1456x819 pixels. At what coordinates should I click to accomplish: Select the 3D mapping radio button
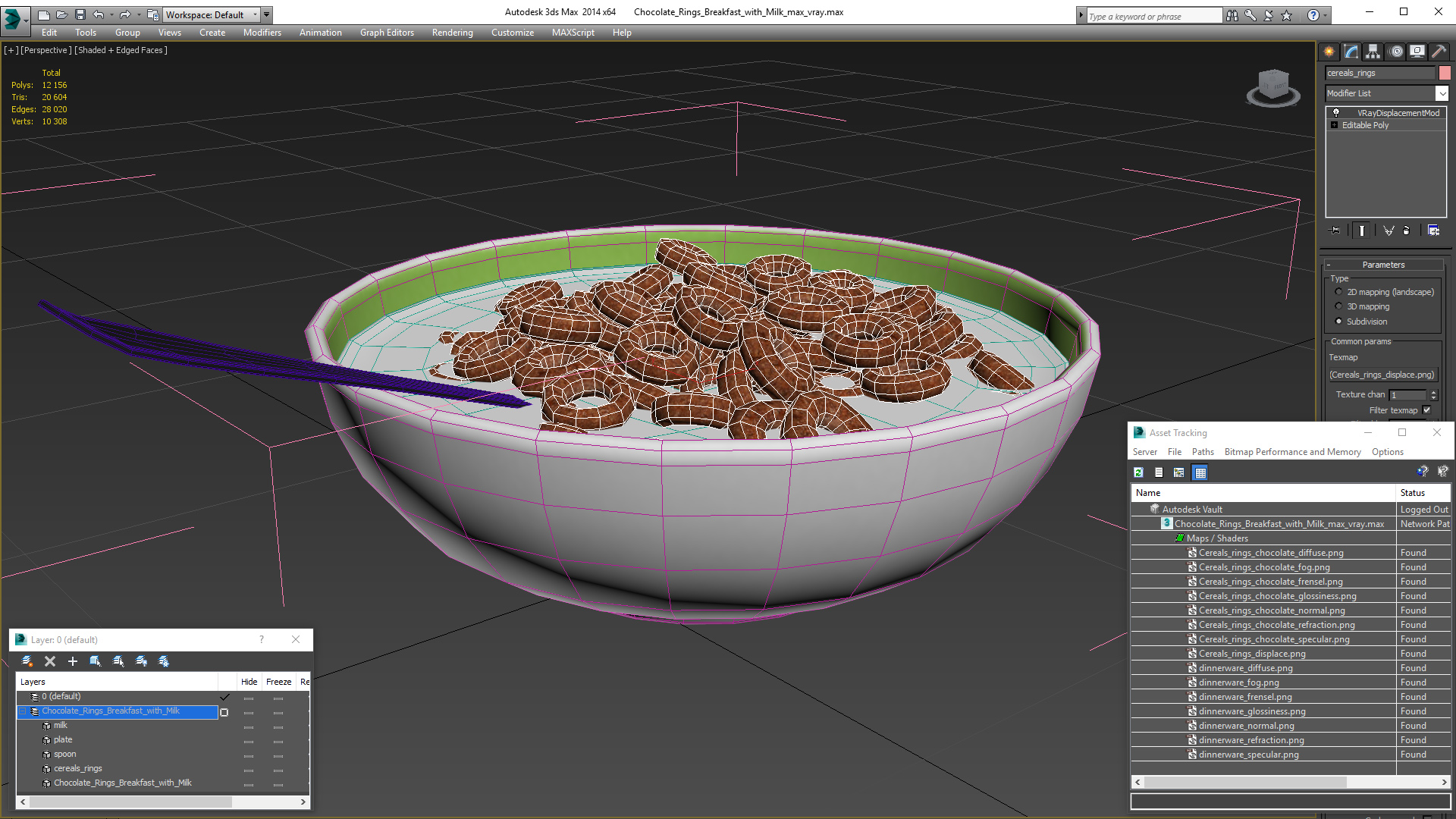[1338, 306]
